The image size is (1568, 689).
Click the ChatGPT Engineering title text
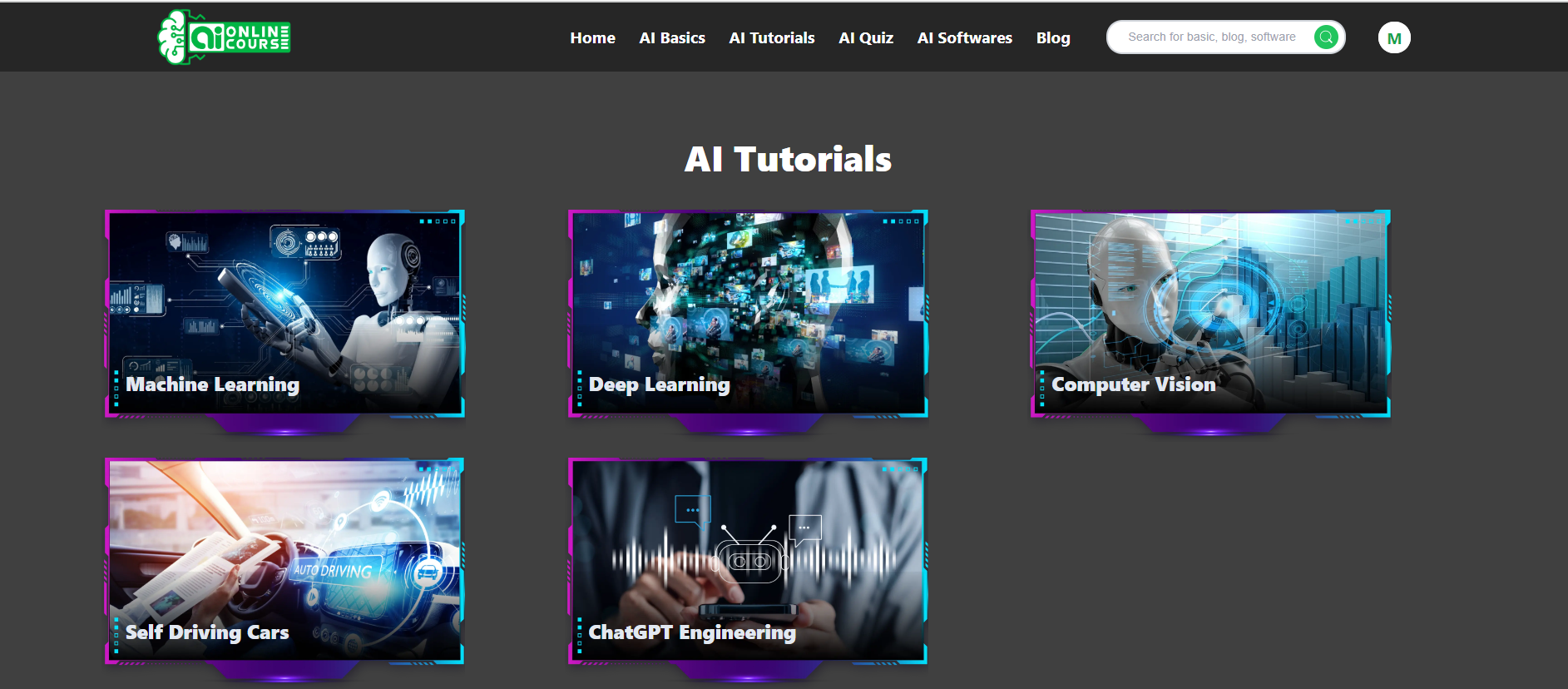pos(692,632)
